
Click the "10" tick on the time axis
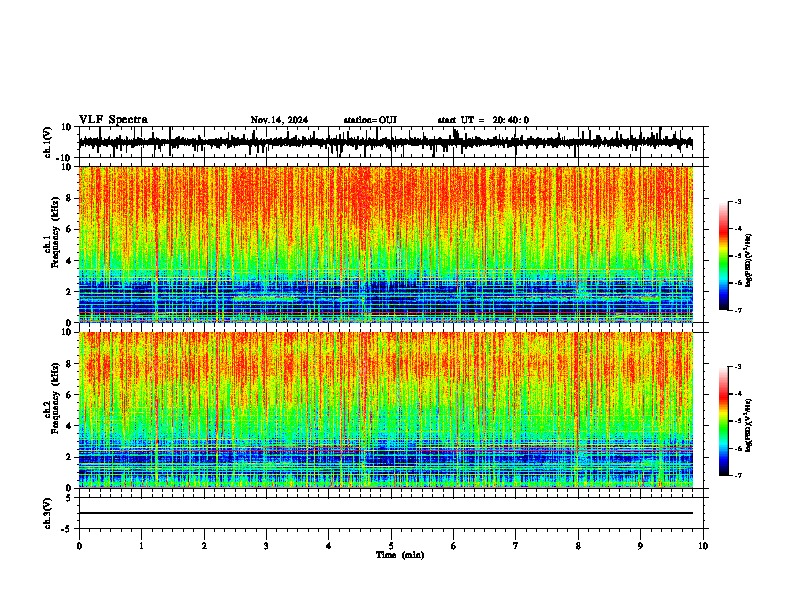pos(703,546)
